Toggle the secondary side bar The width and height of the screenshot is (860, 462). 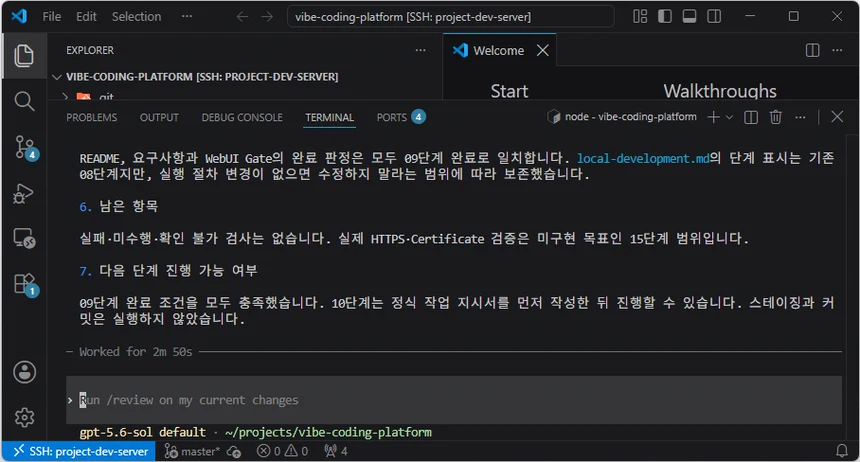coord(714,16)
